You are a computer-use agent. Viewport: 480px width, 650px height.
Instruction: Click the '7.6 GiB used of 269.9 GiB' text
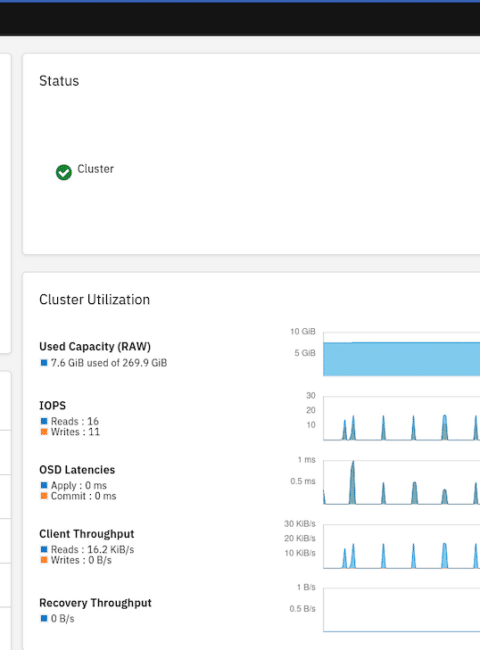109,363
